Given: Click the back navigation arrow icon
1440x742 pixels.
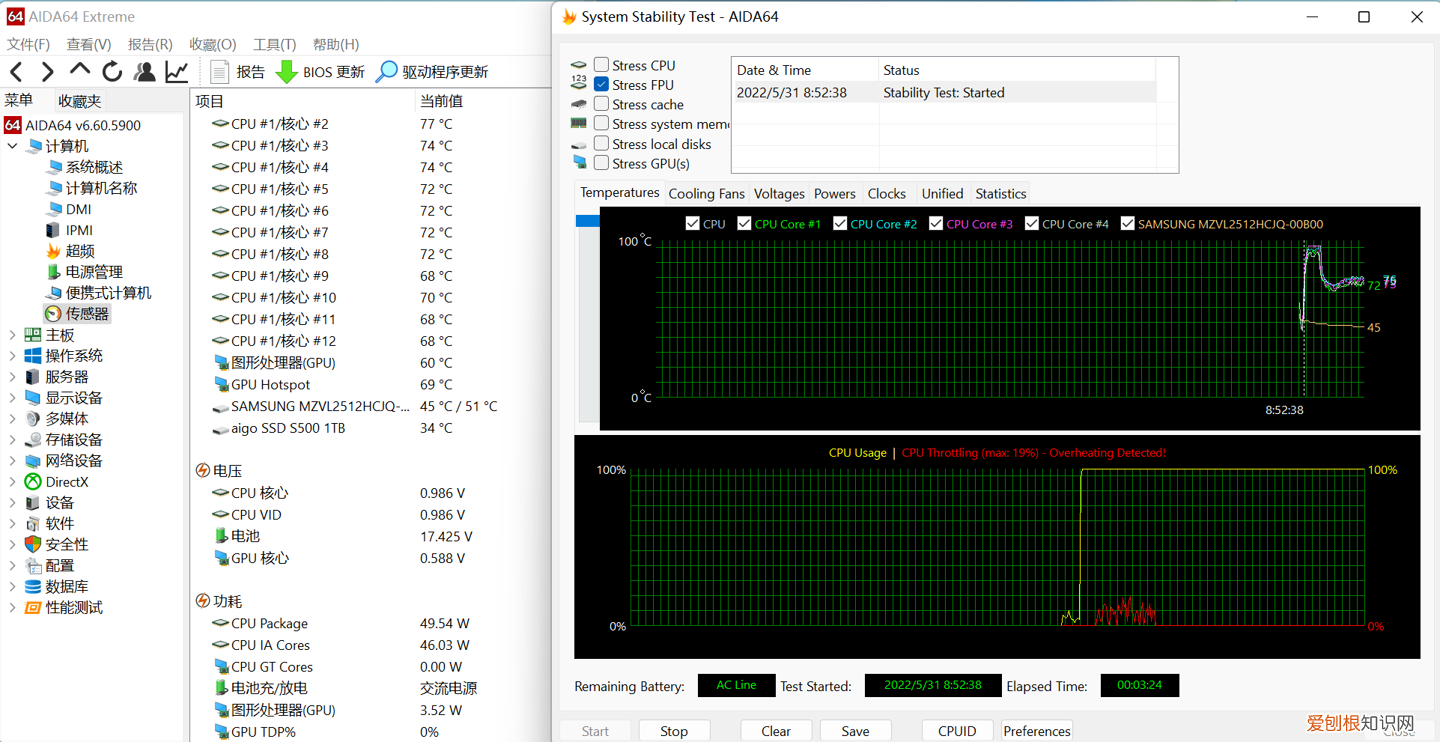Looking at the screenshot, I should [17, 71].
